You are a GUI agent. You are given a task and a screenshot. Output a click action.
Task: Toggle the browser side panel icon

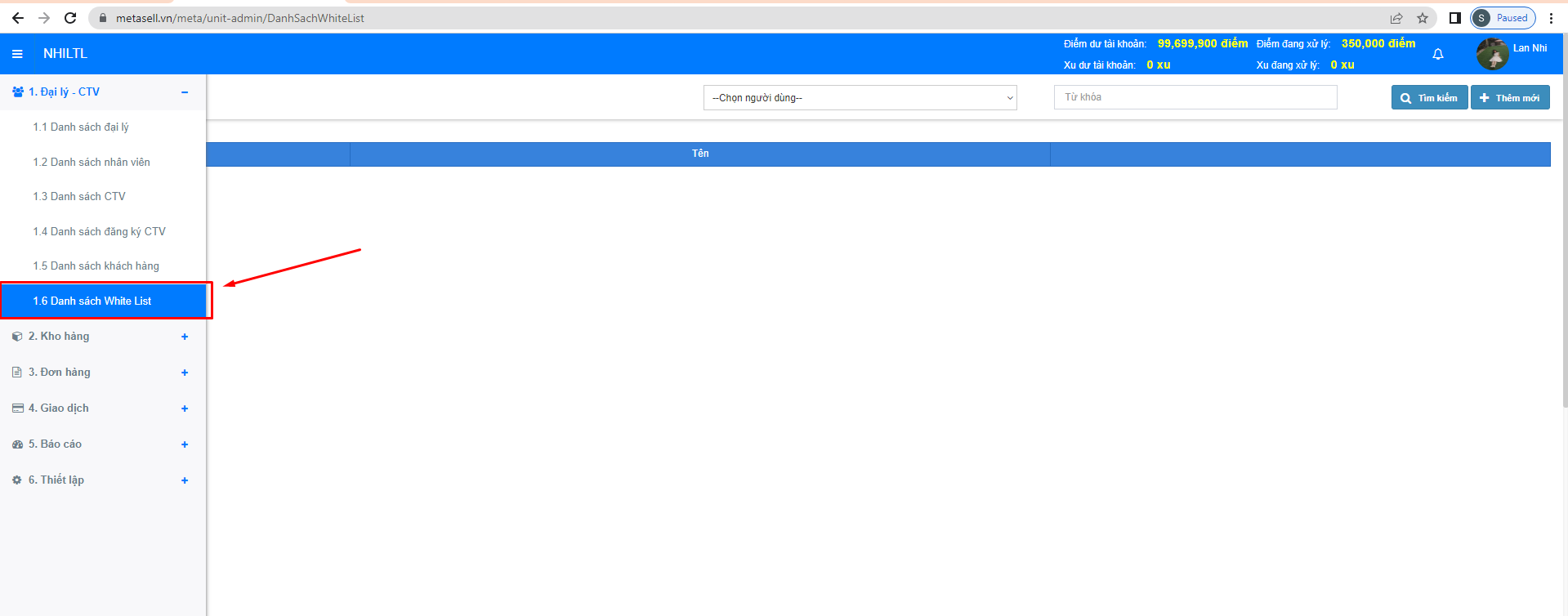coord(1454,18)
